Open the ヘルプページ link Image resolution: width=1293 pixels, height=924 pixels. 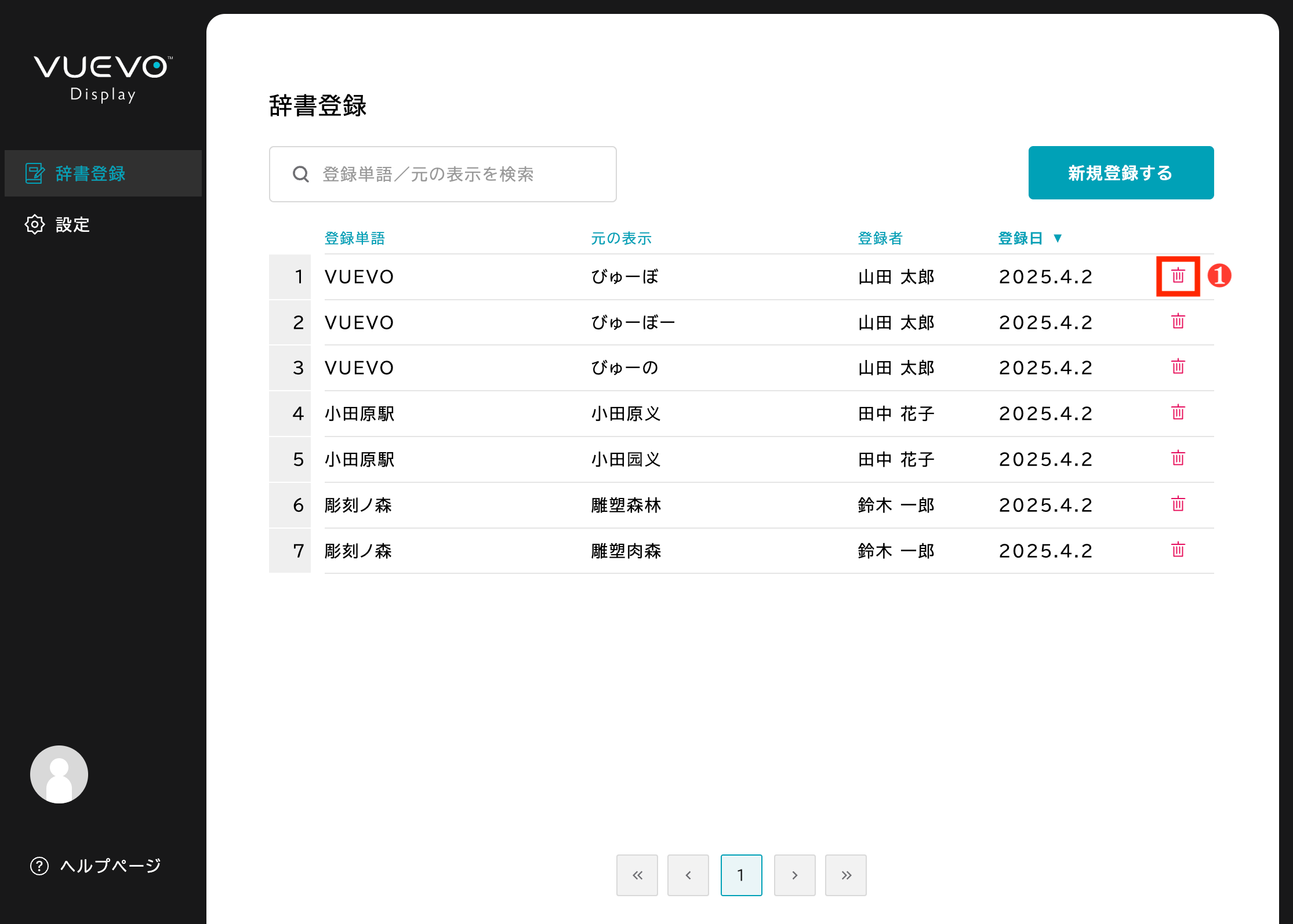110,866
